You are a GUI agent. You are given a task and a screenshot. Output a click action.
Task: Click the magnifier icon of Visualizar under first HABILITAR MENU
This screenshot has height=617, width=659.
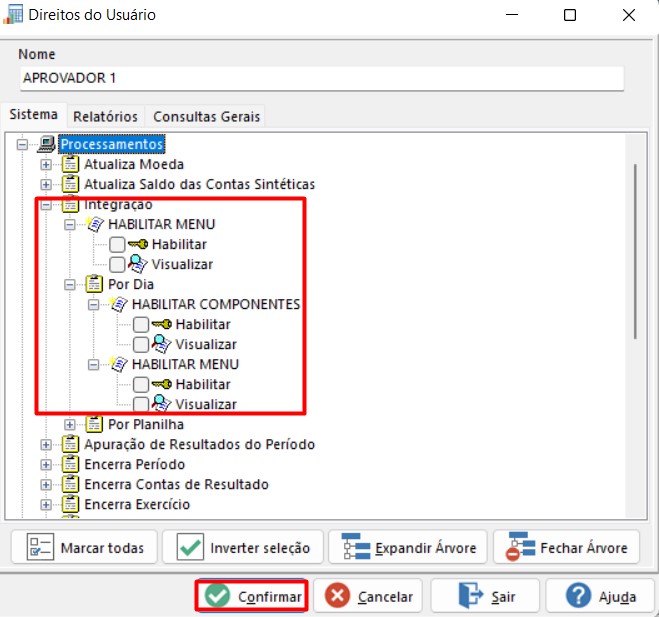pos(137,264)
